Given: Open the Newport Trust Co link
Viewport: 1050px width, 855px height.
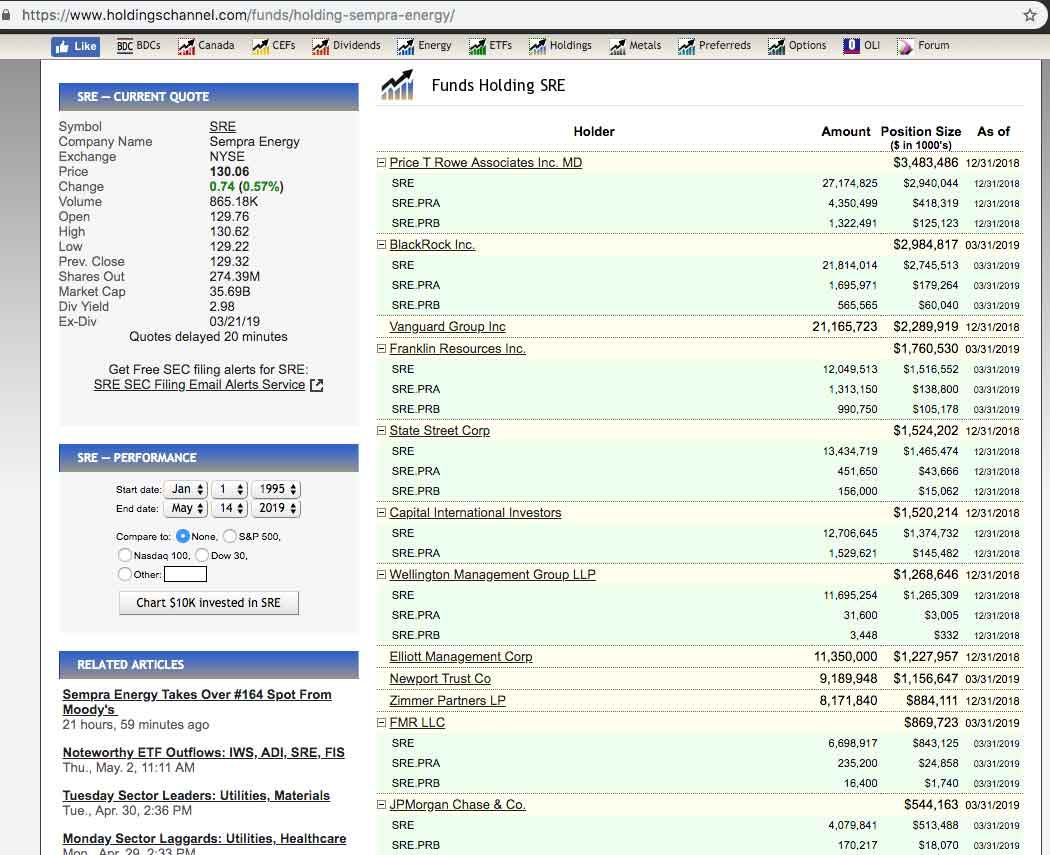Looking at the screenshot, I should pyautogui.click(x=440, y=679).
